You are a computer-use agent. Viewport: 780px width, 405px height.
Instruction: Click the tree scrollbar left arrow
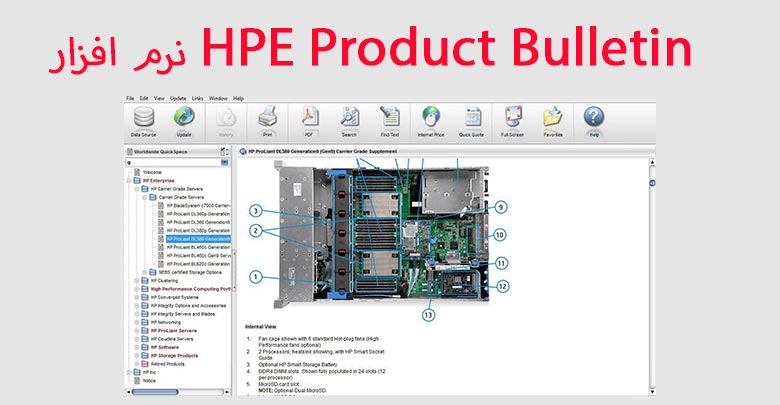[x=128, y=392]
